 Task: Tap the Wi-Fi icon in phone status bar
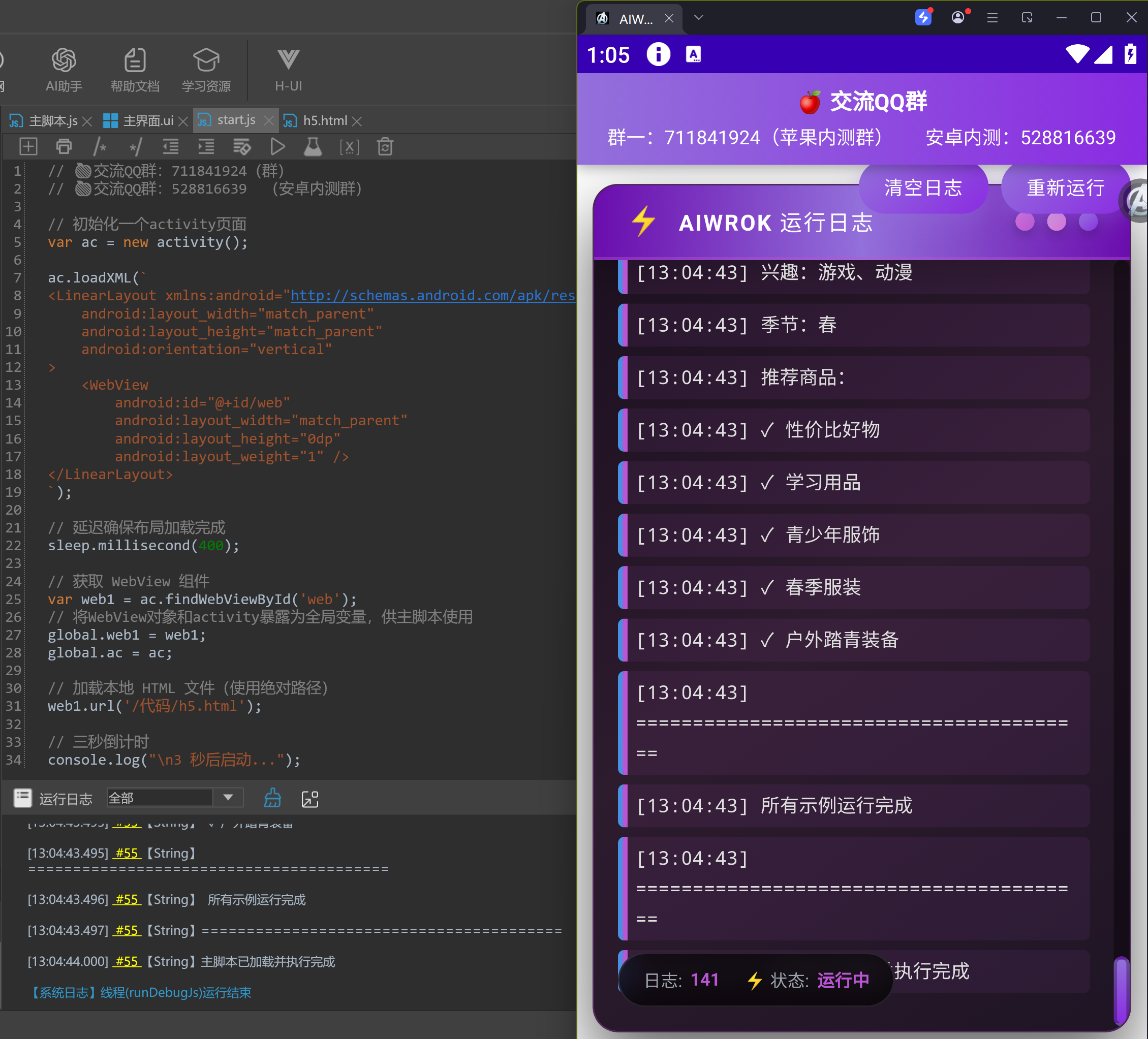pos(1077,54)
